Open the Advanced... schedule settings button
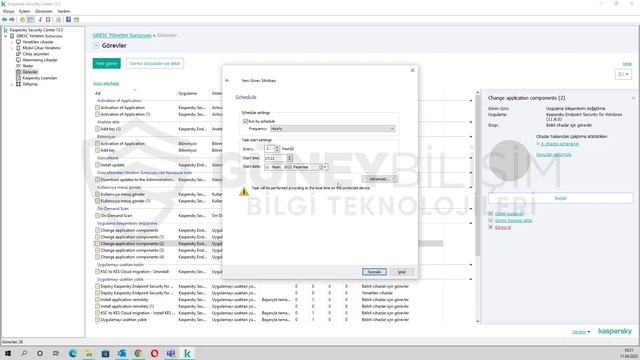Image resolution: width=640 pixels, height=360 pixels. click(380, 179)
